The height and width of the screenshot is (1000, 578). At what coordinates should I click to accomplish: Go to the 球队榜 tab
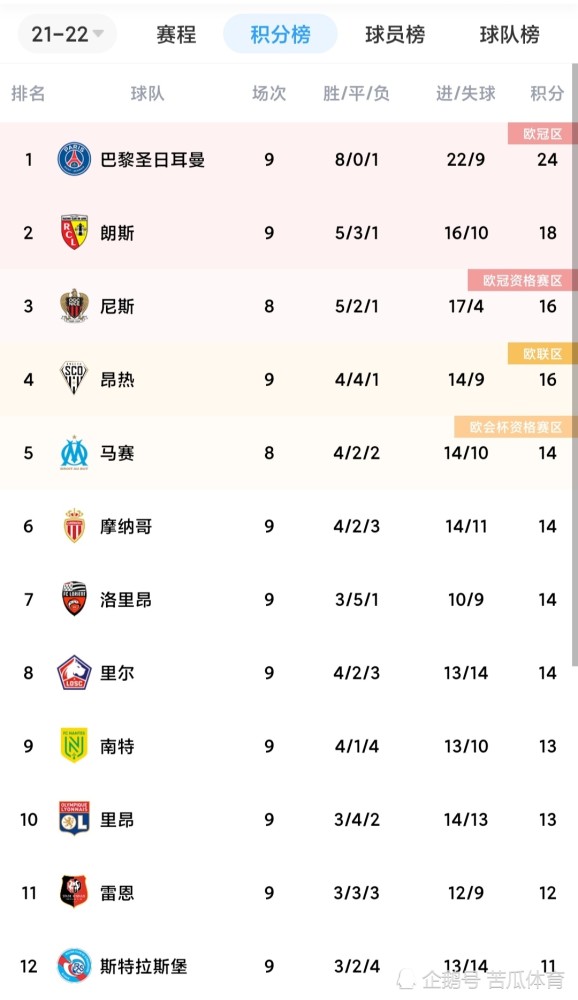pyautogui.click(x=509, y=34)
